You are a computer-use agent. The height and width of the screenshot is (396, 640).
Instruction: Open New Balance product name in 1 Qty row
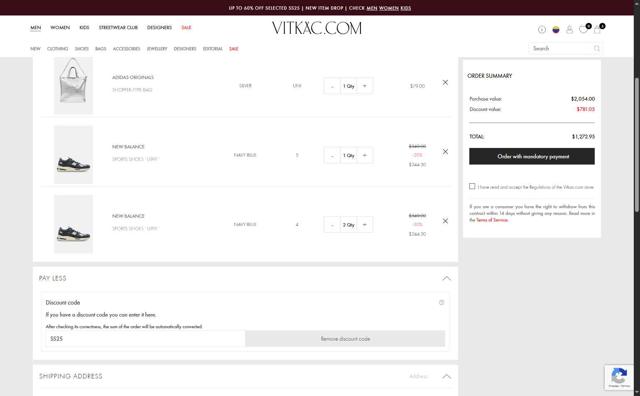pos(128,147)
